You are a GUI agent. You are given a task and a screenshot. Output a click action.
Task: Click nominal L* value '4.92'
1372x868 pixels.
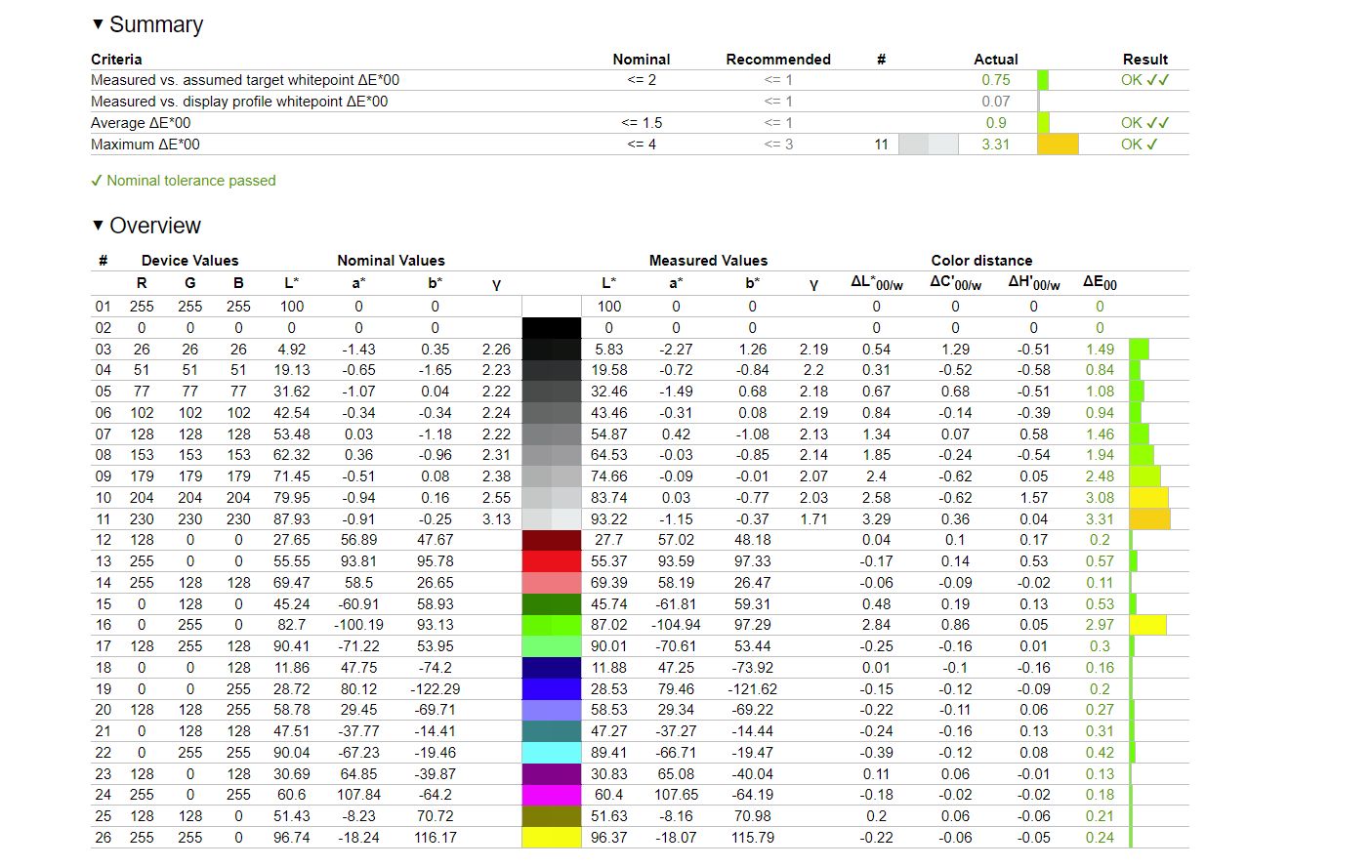[291, 350]
